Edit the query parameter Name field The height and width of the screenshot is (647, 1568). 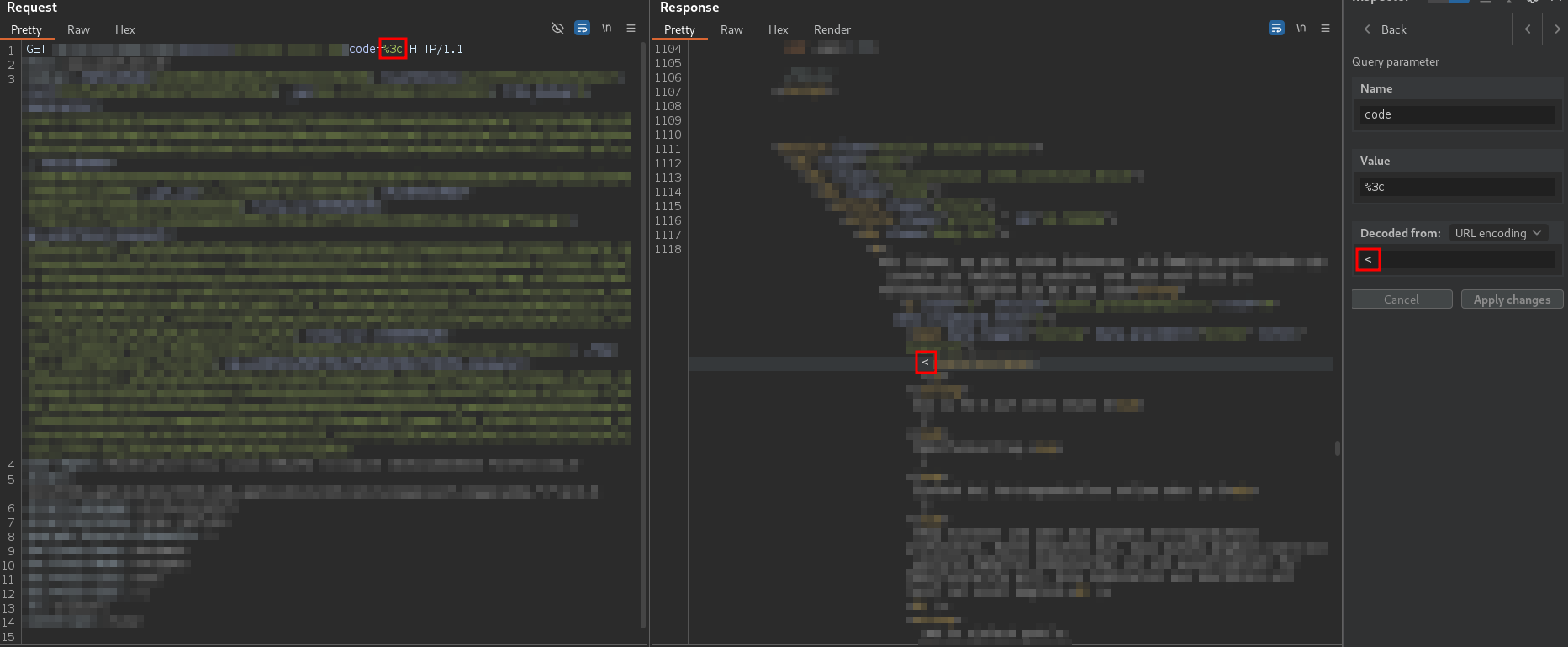point(1457,114)
